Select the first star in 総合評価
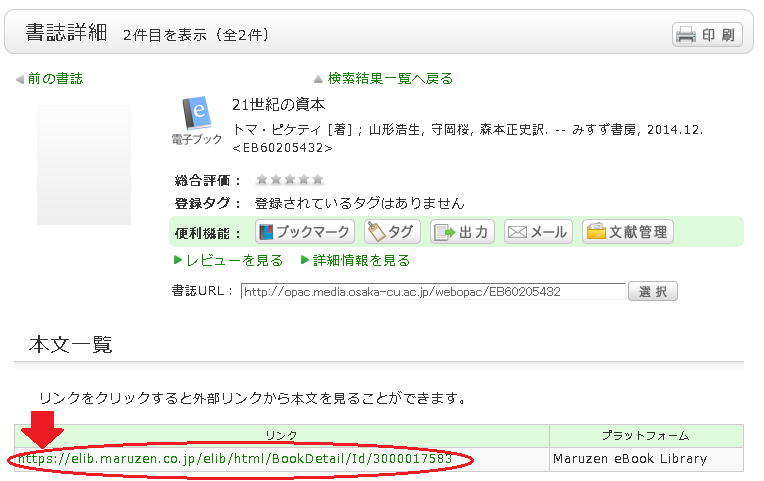Image resolution: width=764 pixels, height=481 pixels. click(262, 180)
